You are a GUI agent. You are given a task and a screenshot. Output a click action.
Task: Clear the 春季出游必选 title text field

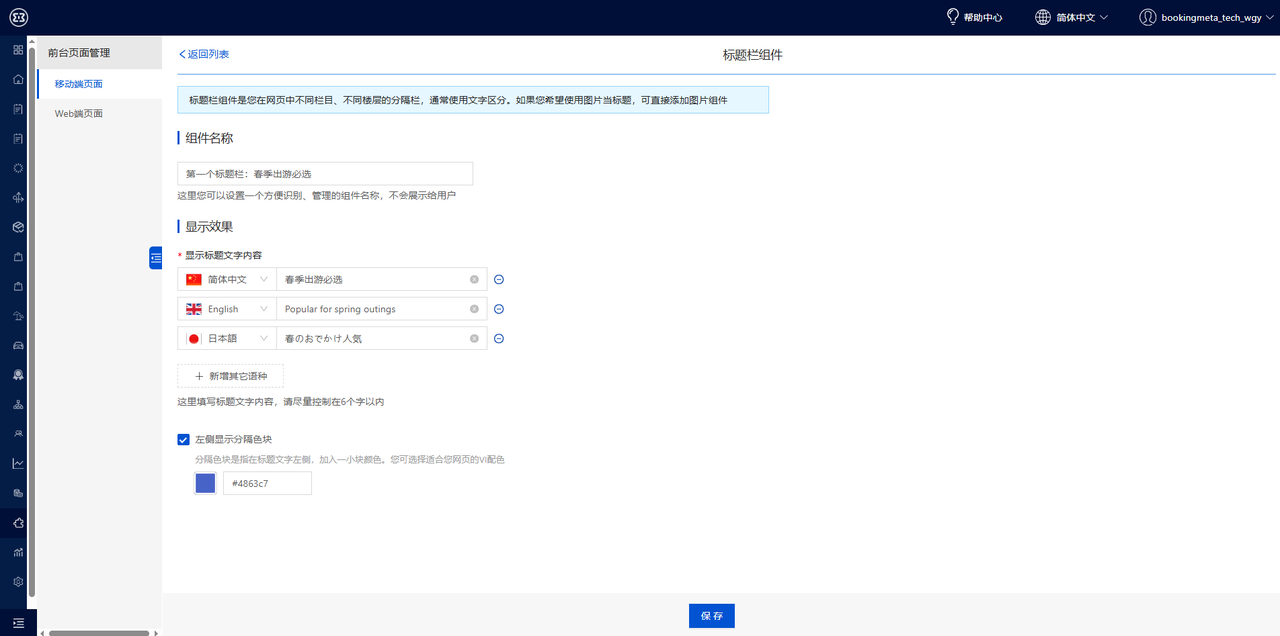point(474,280)
